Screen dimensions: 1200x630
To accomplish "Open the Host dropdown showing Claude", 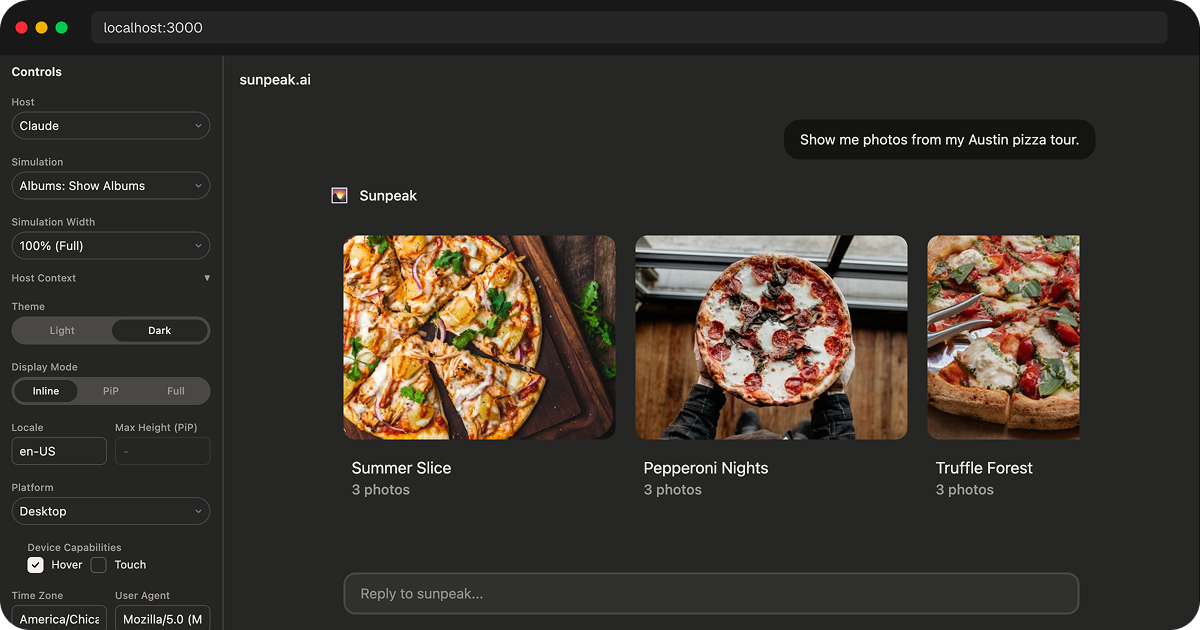I will tap(110, 126).
